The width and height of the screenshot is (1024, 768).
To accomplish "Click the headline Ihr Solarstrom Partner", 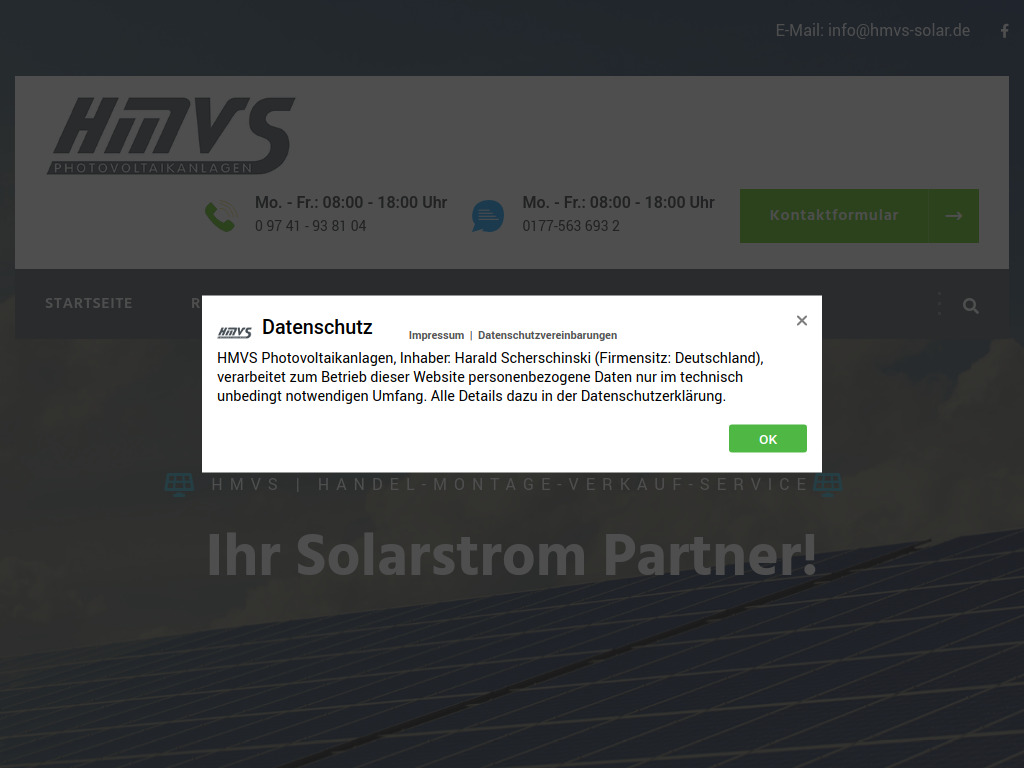I will (x=511, y=555).
